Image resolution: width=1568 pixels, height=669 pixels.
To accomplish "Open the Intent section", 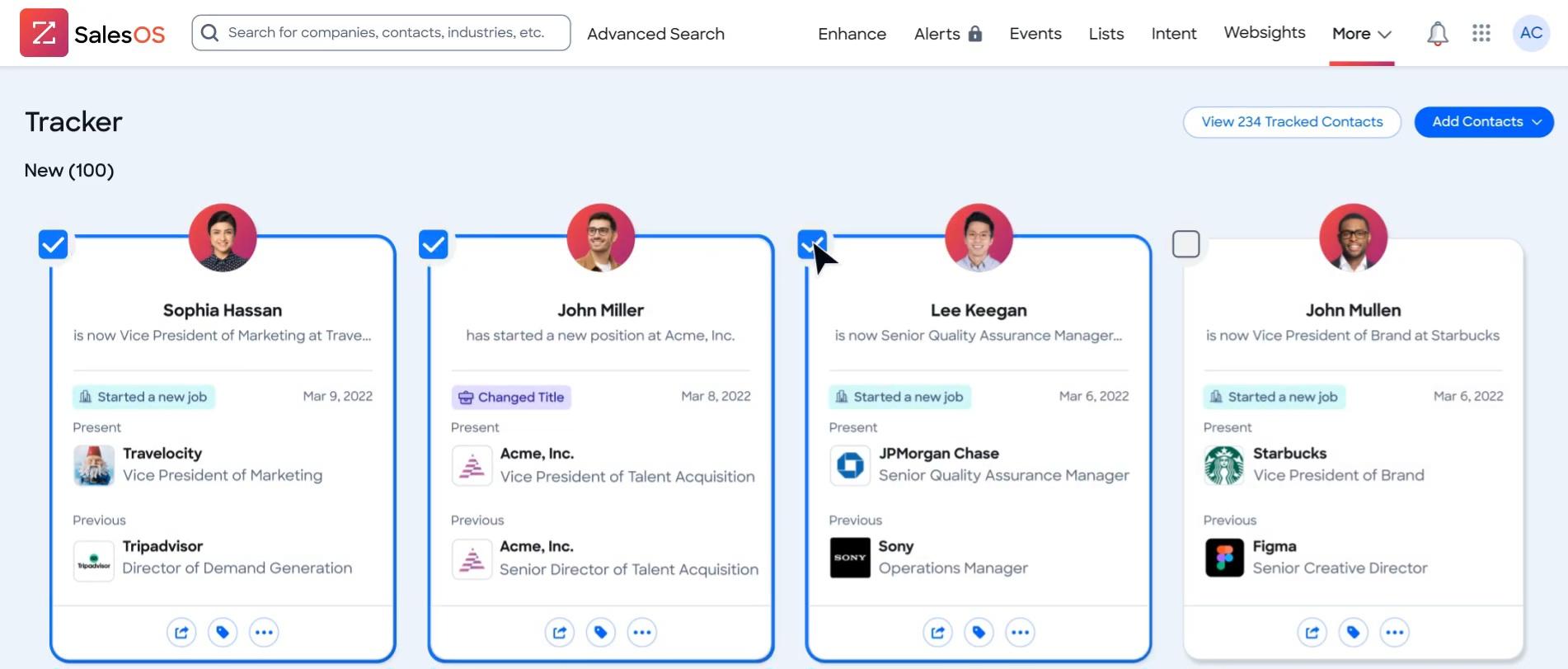I will click(1174, 34).
